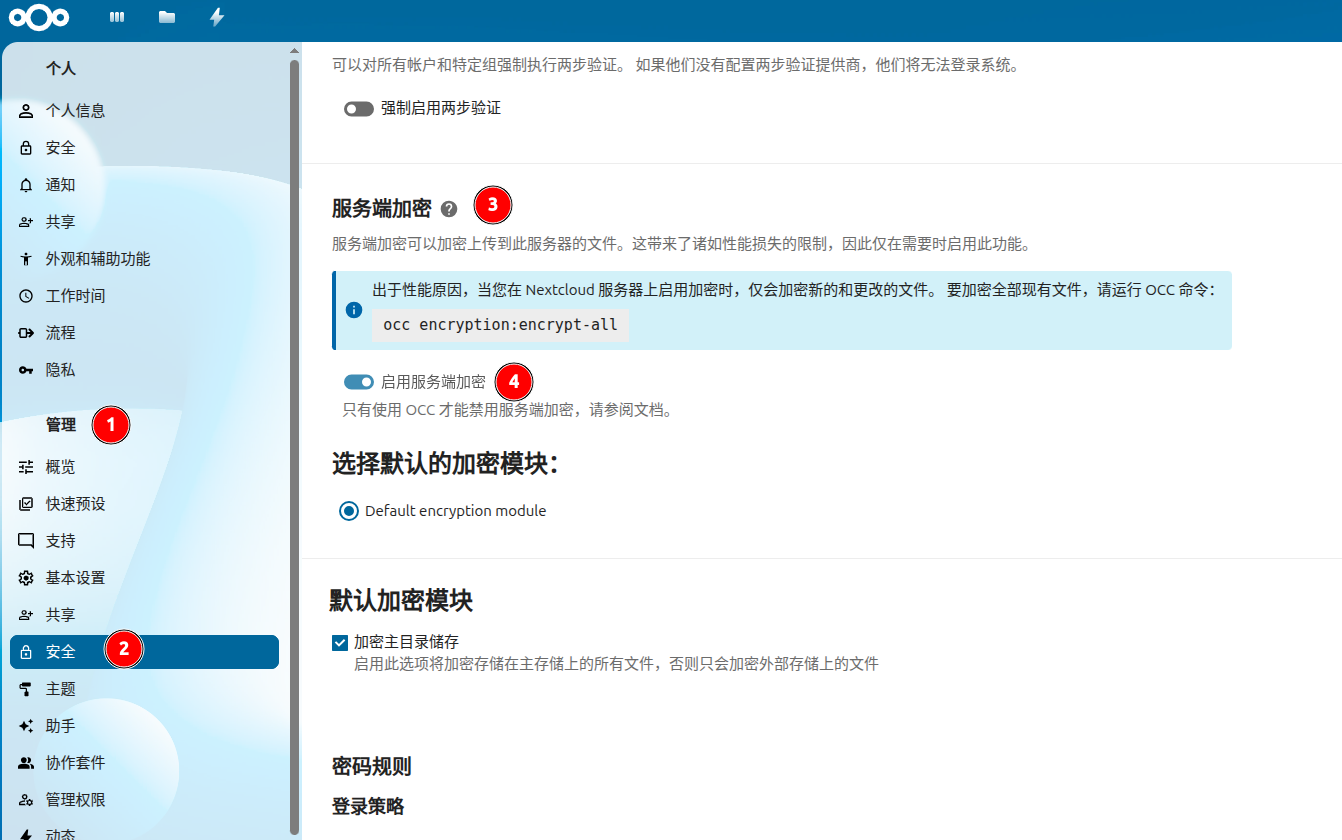This screenshot has width=1342, height=840.
Task: Toggle the 启用服务端加密 switch
Action: [358, 382]
